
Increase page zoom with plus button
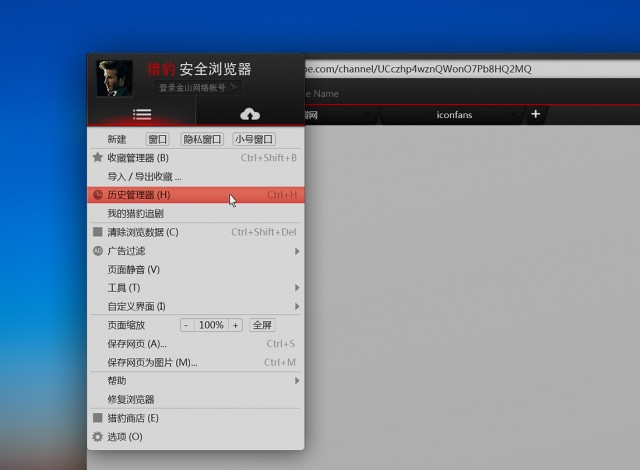(x=236, y=325)
